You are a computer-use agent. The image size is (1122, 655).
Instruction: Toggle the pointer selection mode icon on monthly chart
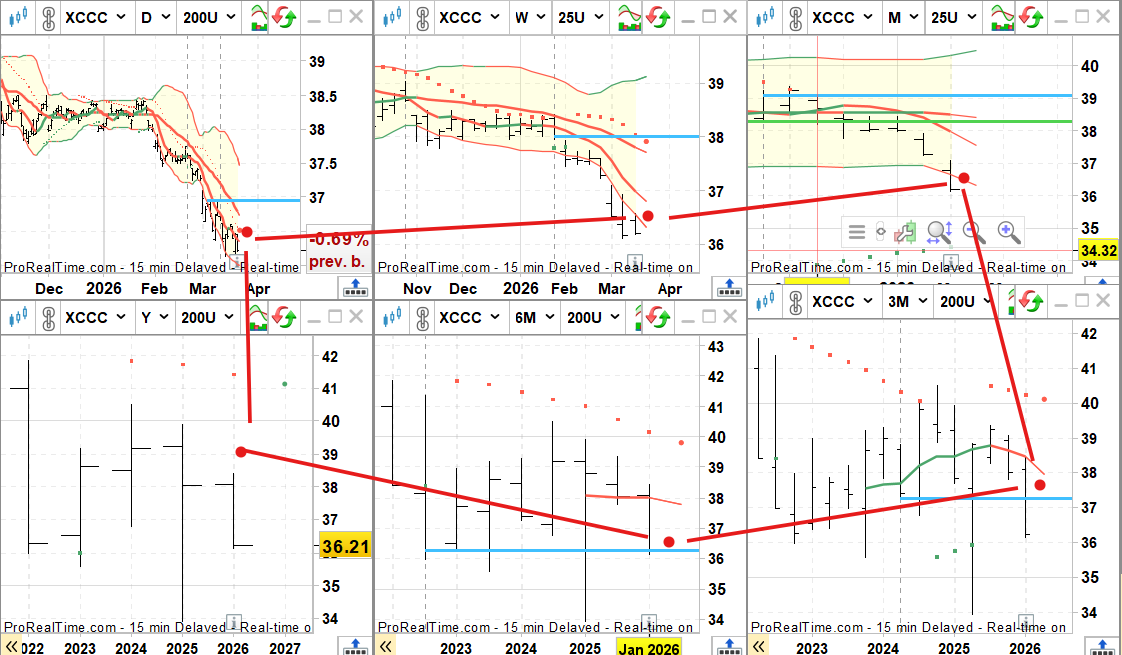[x=880, y=232]
